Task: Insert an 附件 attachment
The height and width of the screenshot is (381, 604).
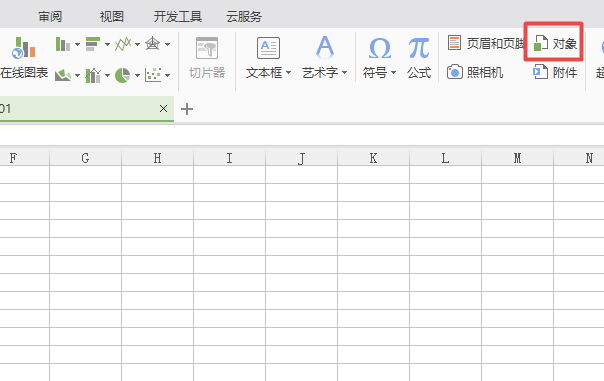Action: [555, 72]
